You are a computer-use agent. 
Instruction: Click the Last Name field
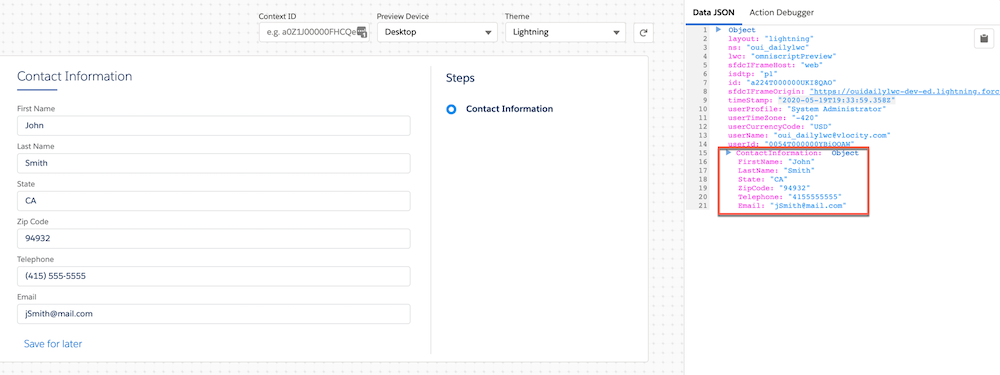214,163
